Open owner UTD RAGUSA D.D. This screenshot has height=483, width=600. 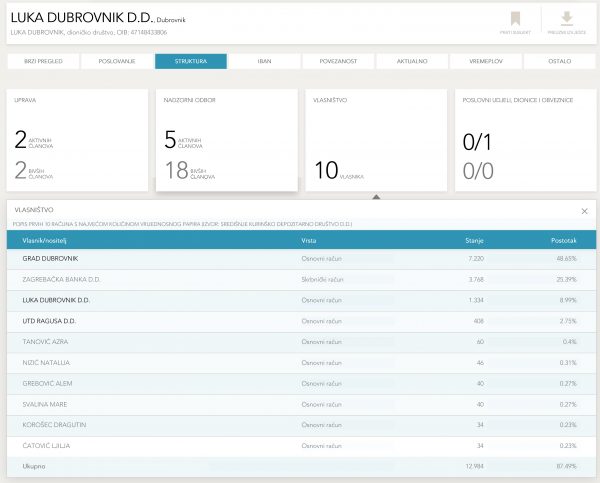(49, 321)
